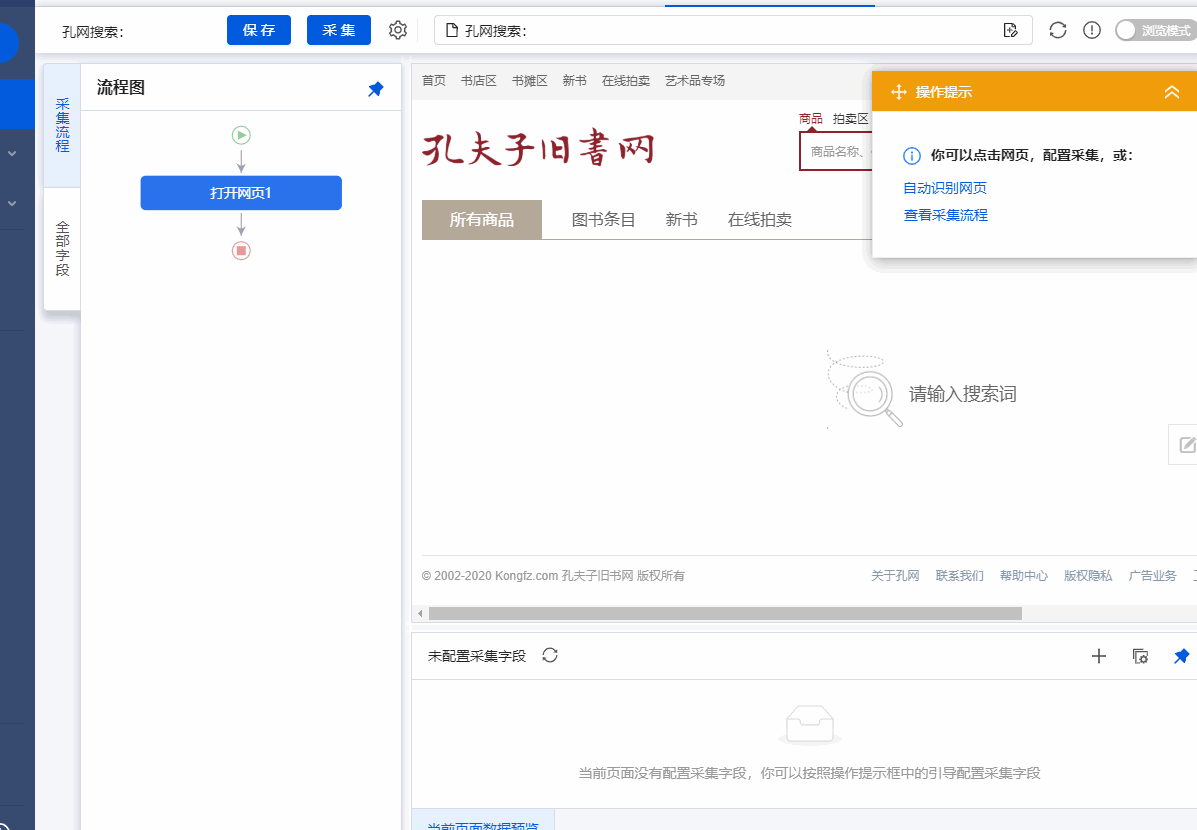Click the 自动识别网页 link
The width and height of the screenshot is (1197, 830).
point(945,188)
